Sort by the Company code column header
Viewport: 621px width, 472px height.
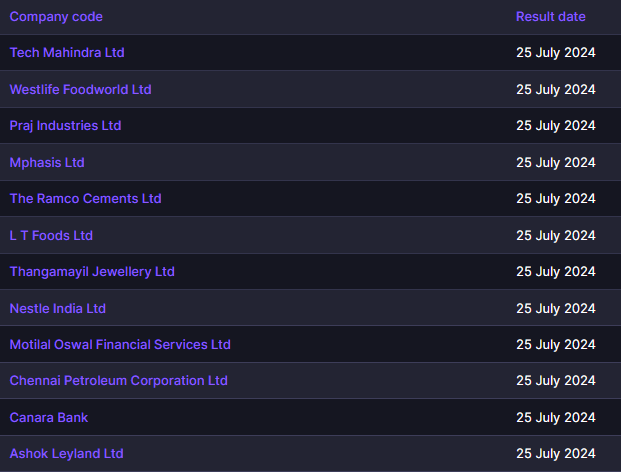coord(56,17)
